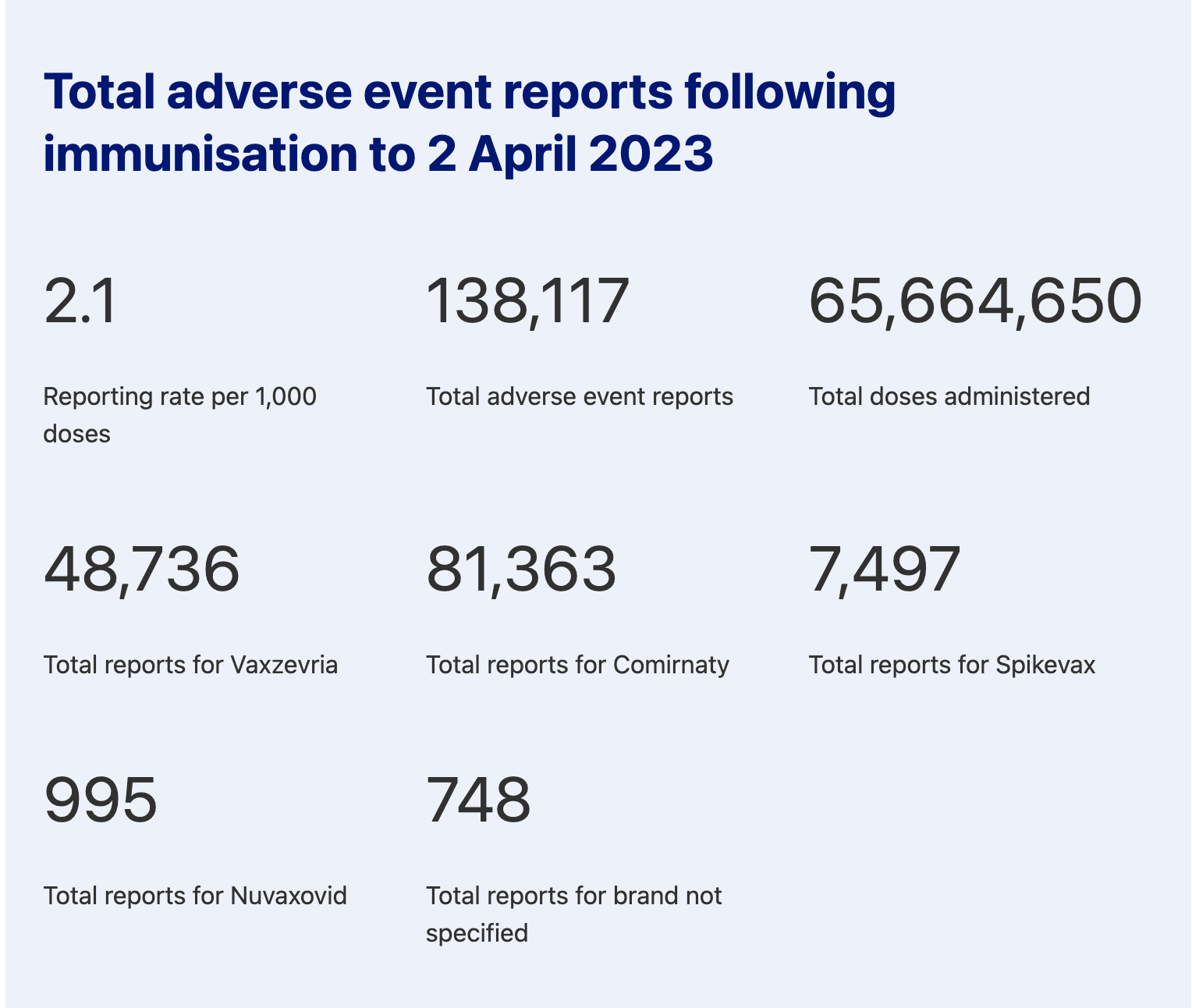Click 'Total reports for Nuvaxovid' label

pyautogui.click(x=195, y=896)
